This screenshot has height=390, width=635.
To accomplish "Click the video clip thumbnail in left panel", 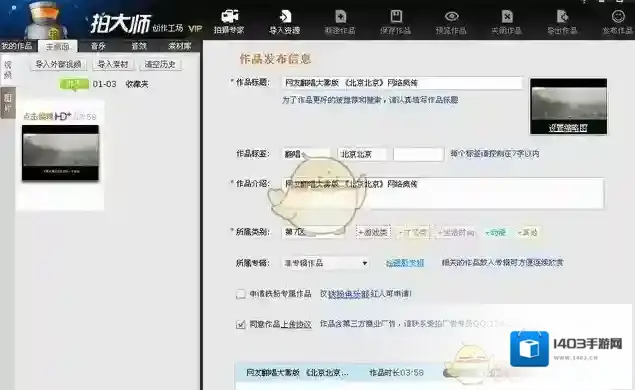I will coord(60,153).
